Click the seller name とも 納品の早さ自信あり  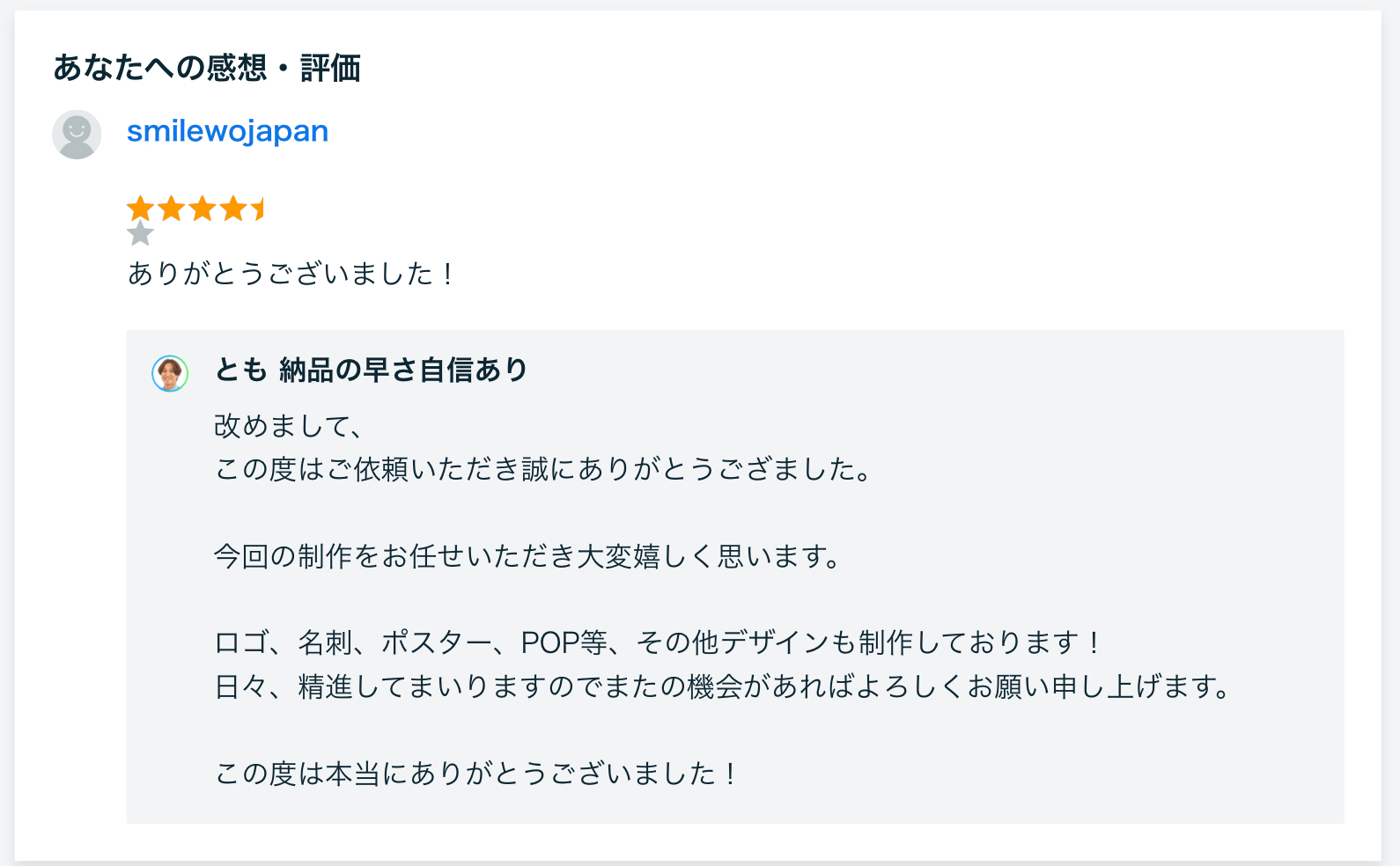click(x=372, y=371)
